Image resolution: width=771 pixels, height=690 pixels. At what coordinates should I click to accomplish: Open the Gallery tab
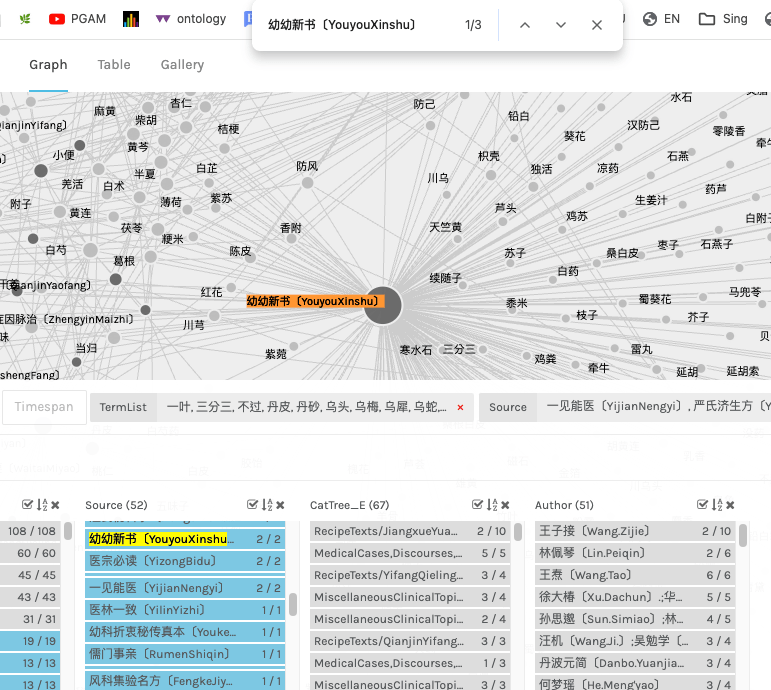182,65
